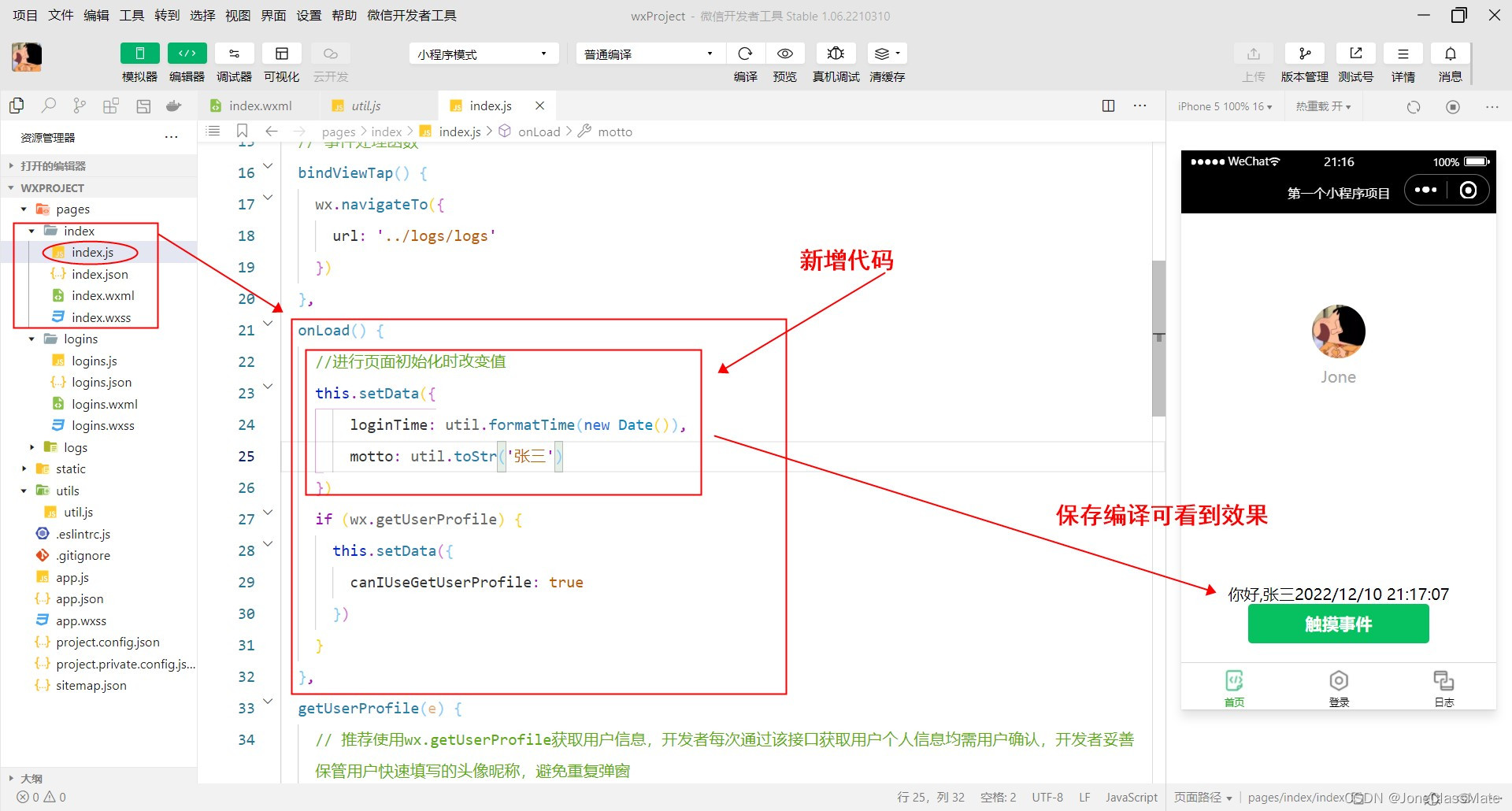Open the 微信开发者工具 menu

pyautogui.click(x=412, y=15)
